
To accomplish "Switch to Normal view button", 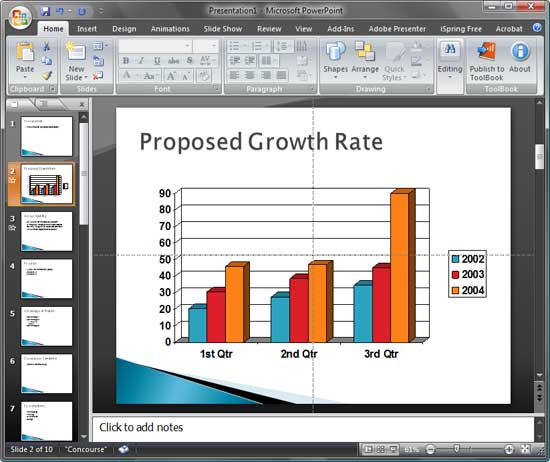I will 368,449.
